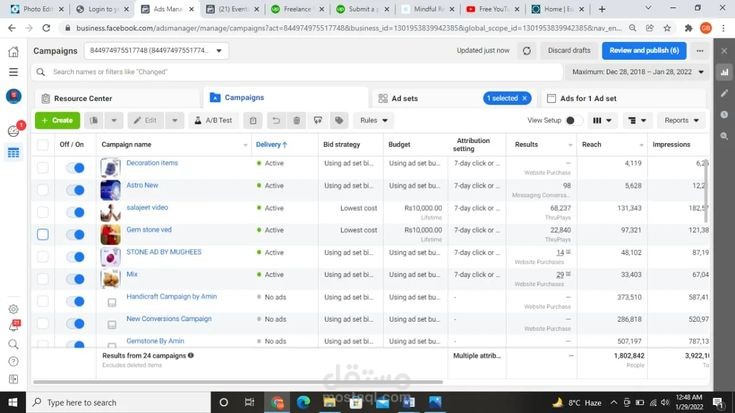The height and width of the screenshot is (413, 735).
Task: Open the Reports dropdown
Action: pos(681,120)
